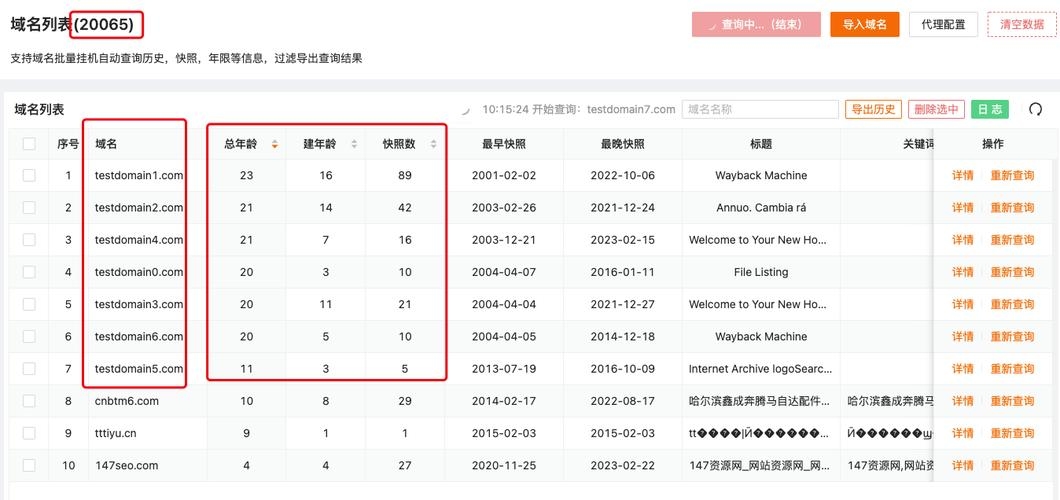Click the 域名 column header

106,144
